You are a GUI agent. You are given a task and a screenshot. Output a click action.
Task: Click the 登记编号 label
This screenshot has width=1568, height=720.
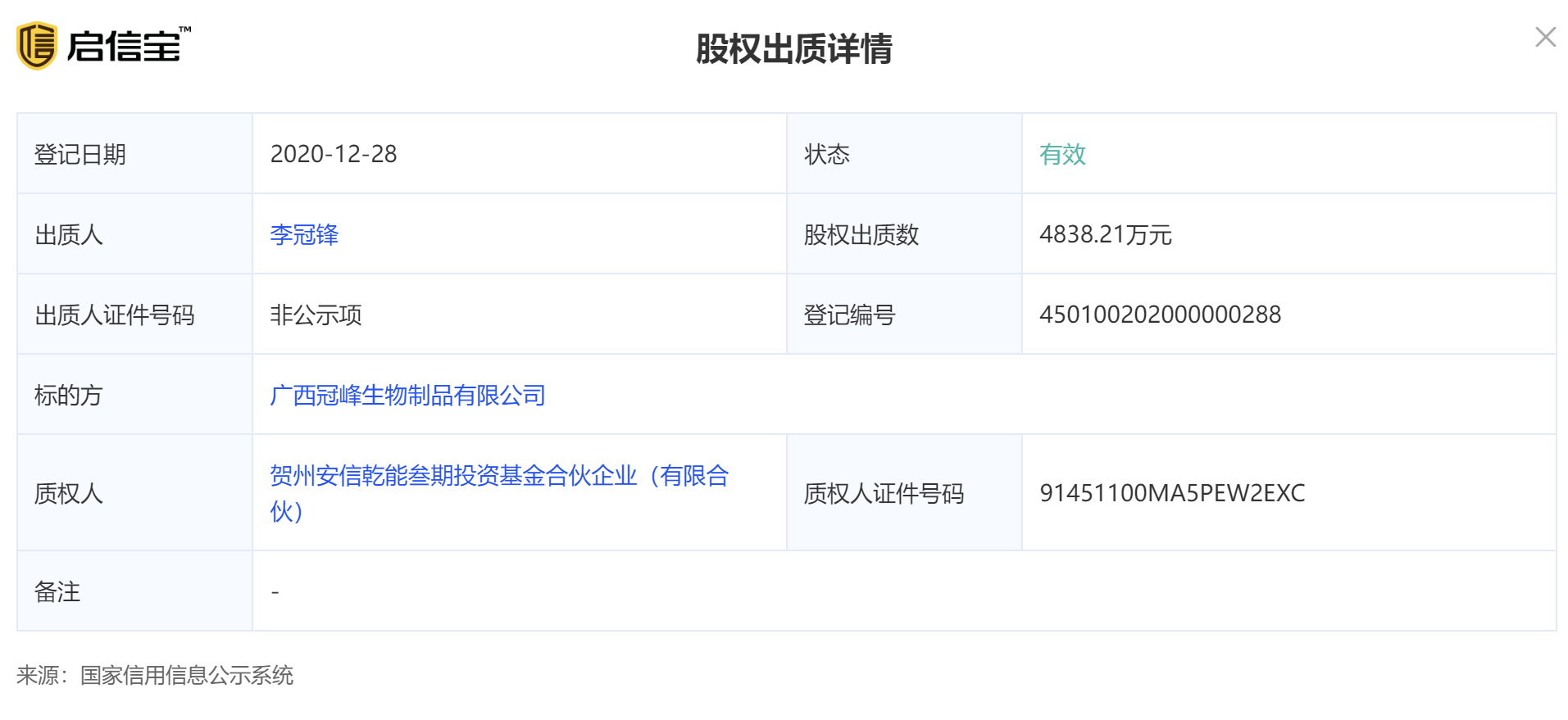click(849, 315)
